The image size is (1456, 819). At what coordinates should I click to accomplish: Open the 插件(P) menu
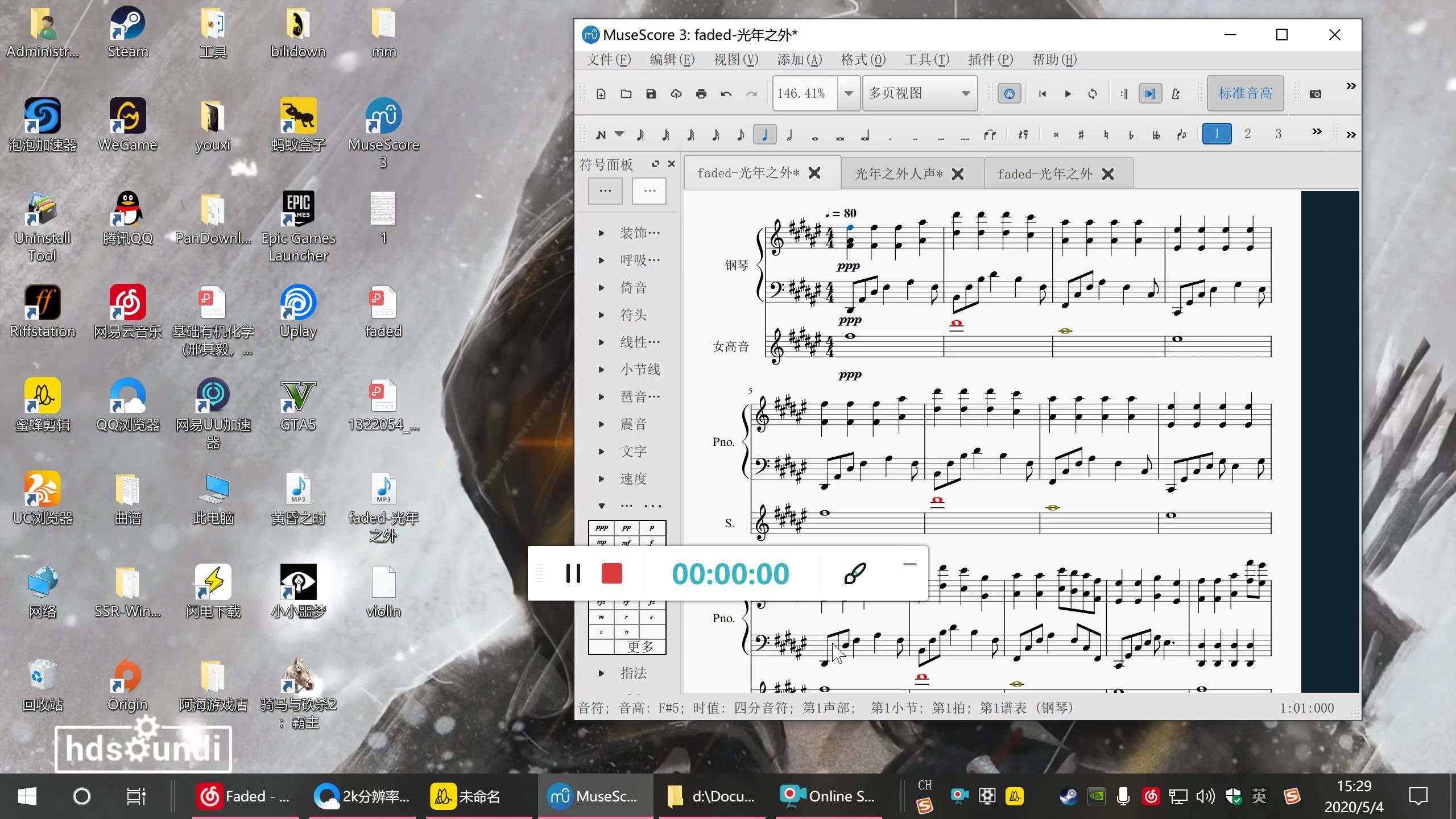click(991, 60)
